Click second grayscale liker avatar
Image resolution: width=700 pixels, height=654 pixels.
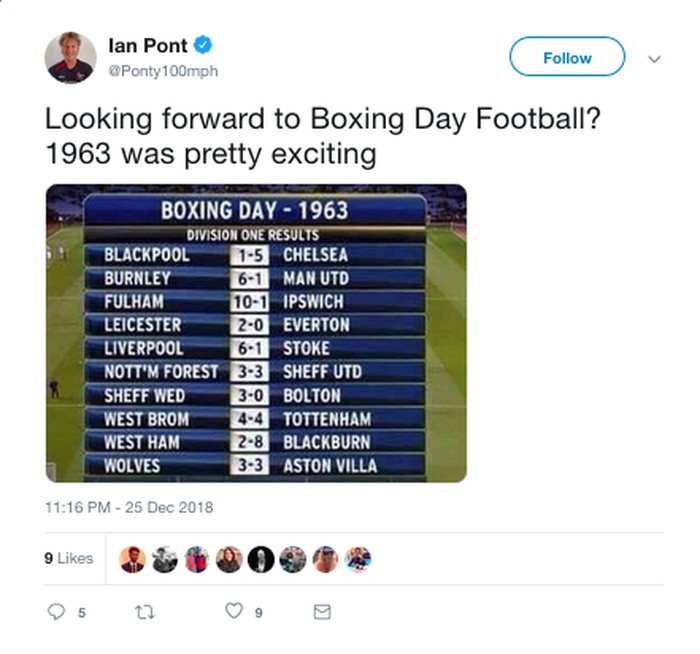(x=165, y=559)
